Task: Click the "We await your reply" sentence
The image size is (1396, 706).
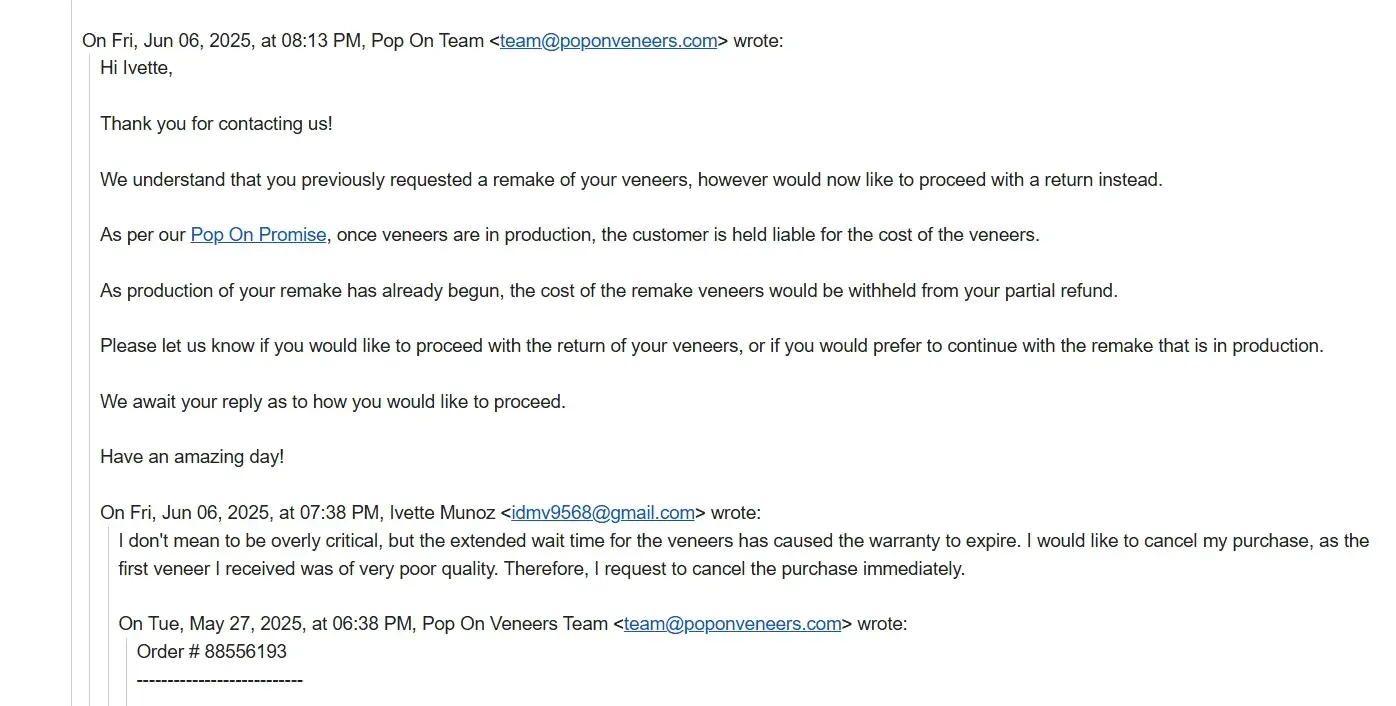Action: point(332,402)
